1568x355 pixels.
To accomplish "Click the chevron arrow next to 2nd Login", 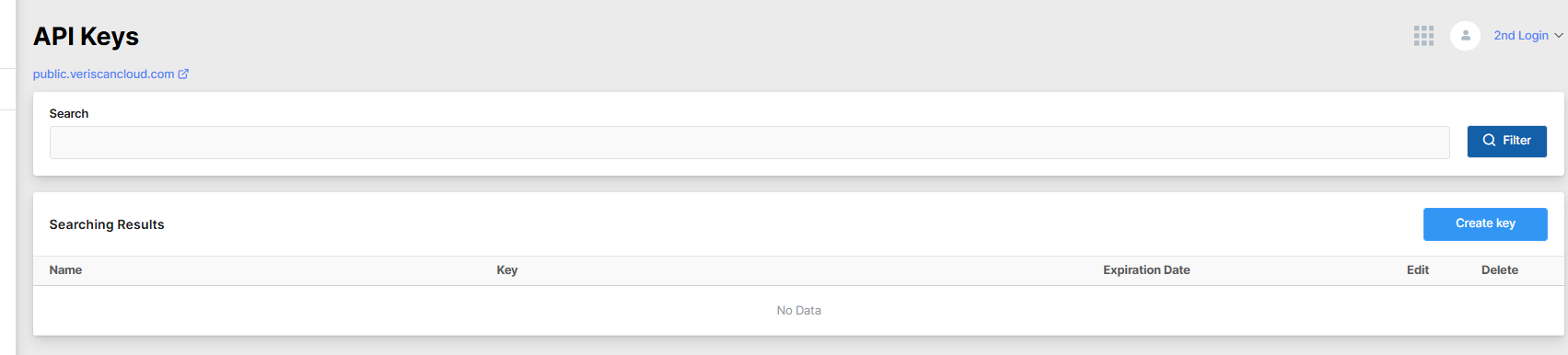I will click(x=1559, y=36).
